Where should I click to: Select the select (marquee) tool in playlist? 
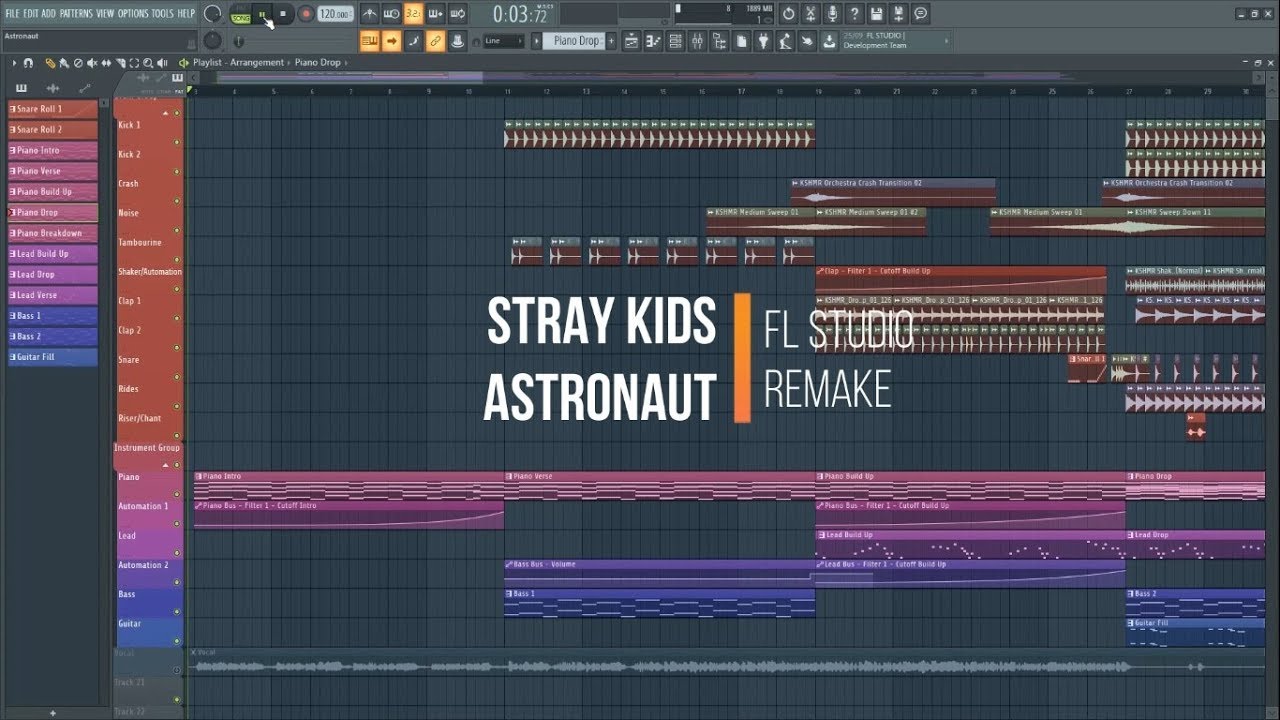[x=134, y=62]
